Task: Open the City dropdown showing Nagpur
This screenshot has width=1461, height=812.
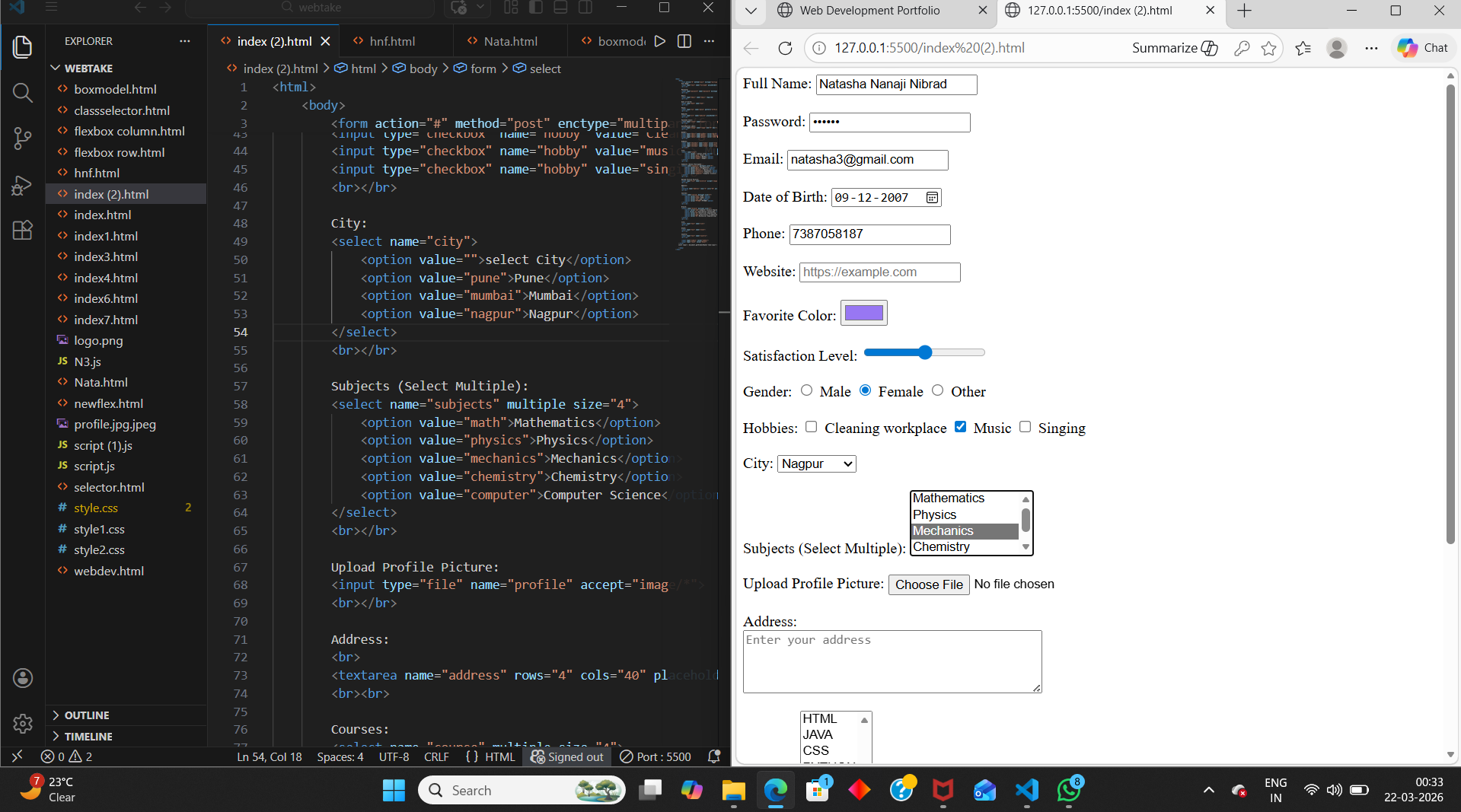Action: (x=816, y=463)
